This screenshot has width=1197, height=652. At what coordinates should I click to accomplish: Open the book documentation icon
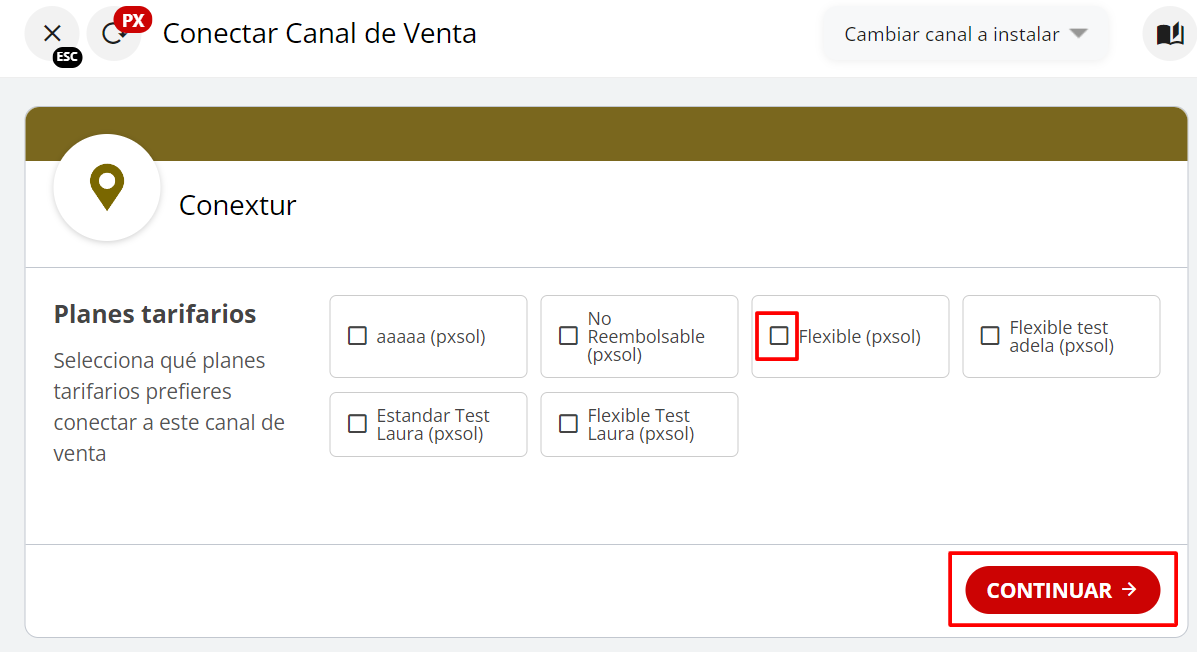1169,34
